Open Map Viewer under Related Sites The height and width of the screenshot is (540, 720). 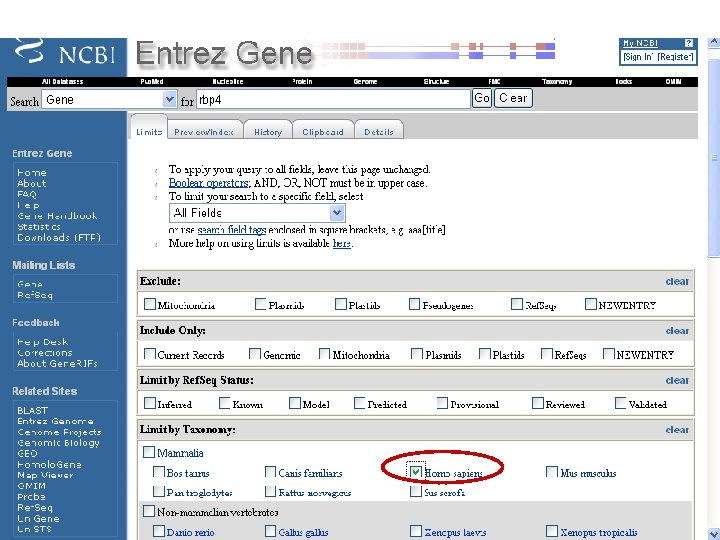[45, 475]
